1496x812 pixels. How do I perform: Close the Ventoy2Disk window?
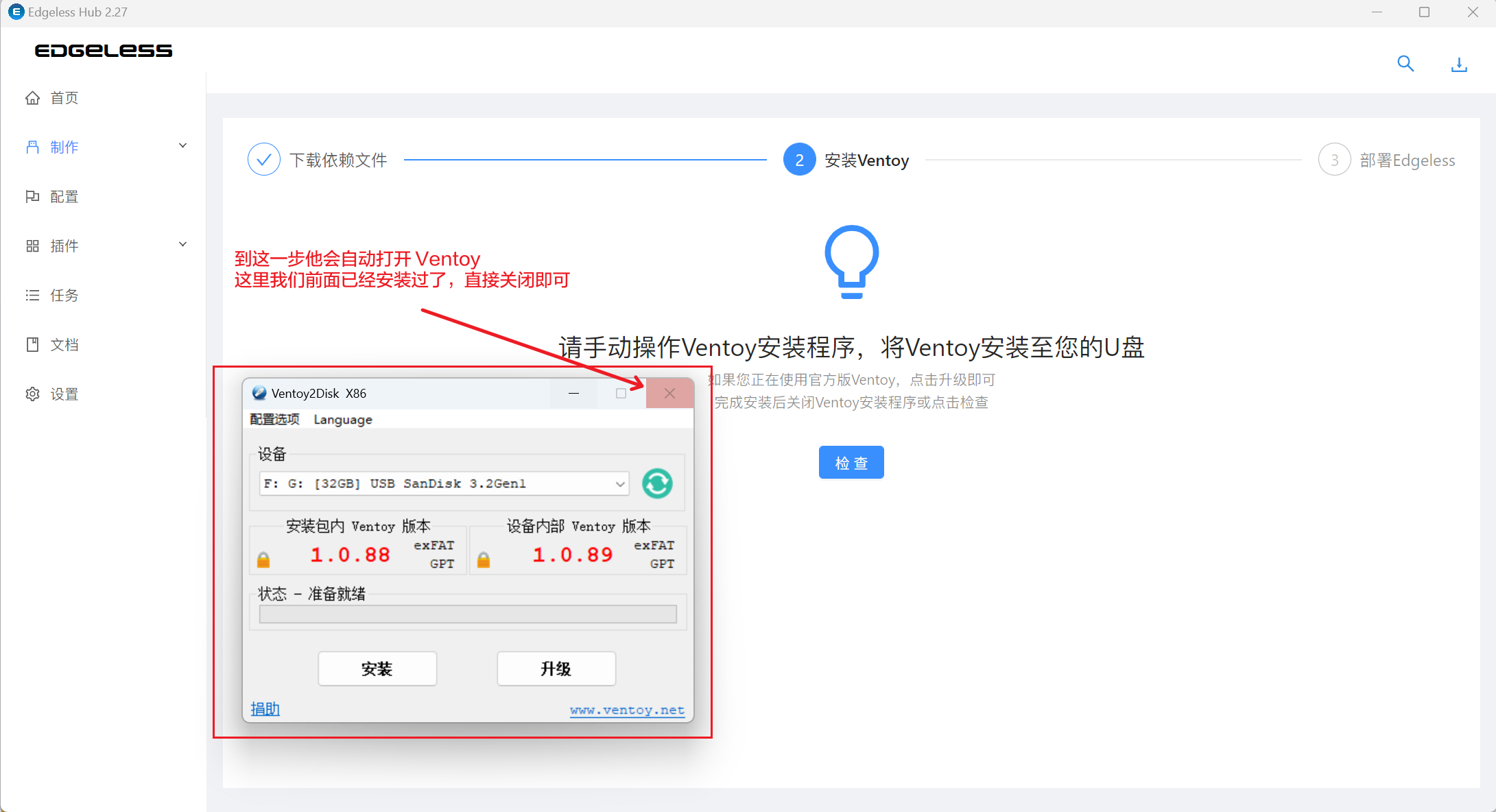[669, 393]
